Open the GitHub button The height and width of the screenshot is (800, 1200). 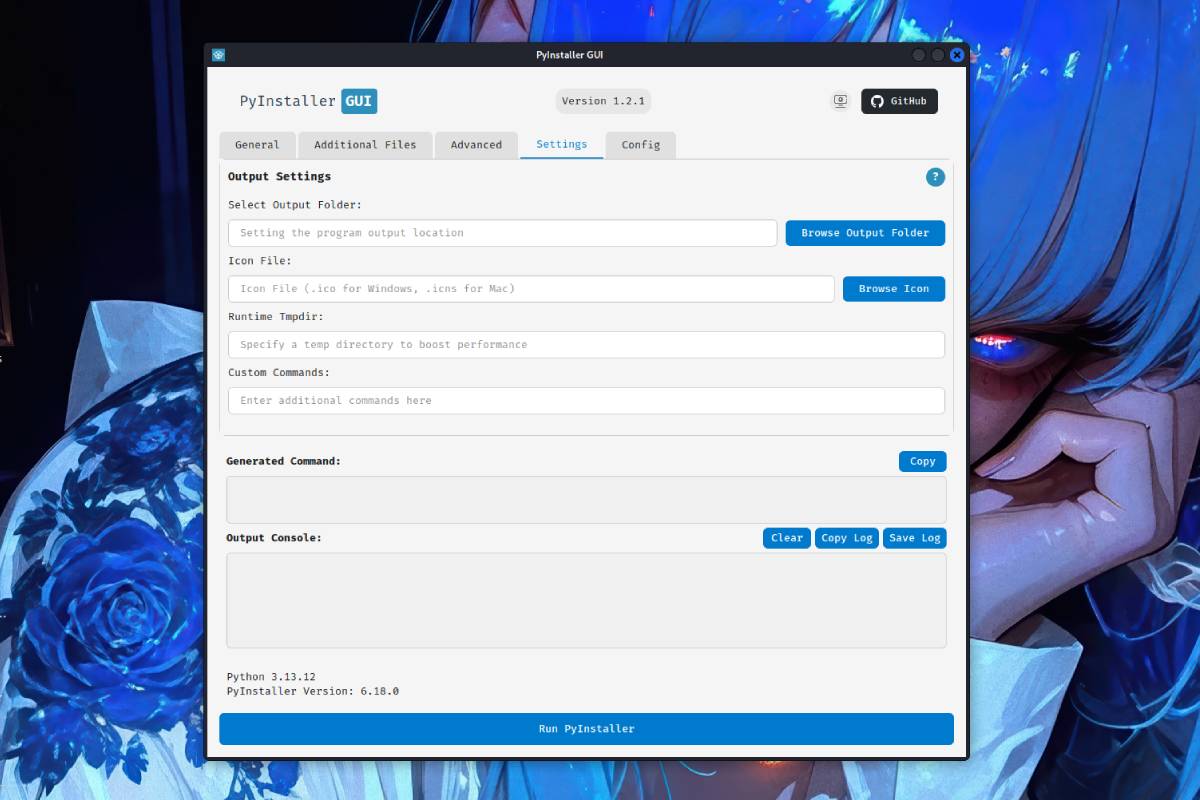point(899,101)
